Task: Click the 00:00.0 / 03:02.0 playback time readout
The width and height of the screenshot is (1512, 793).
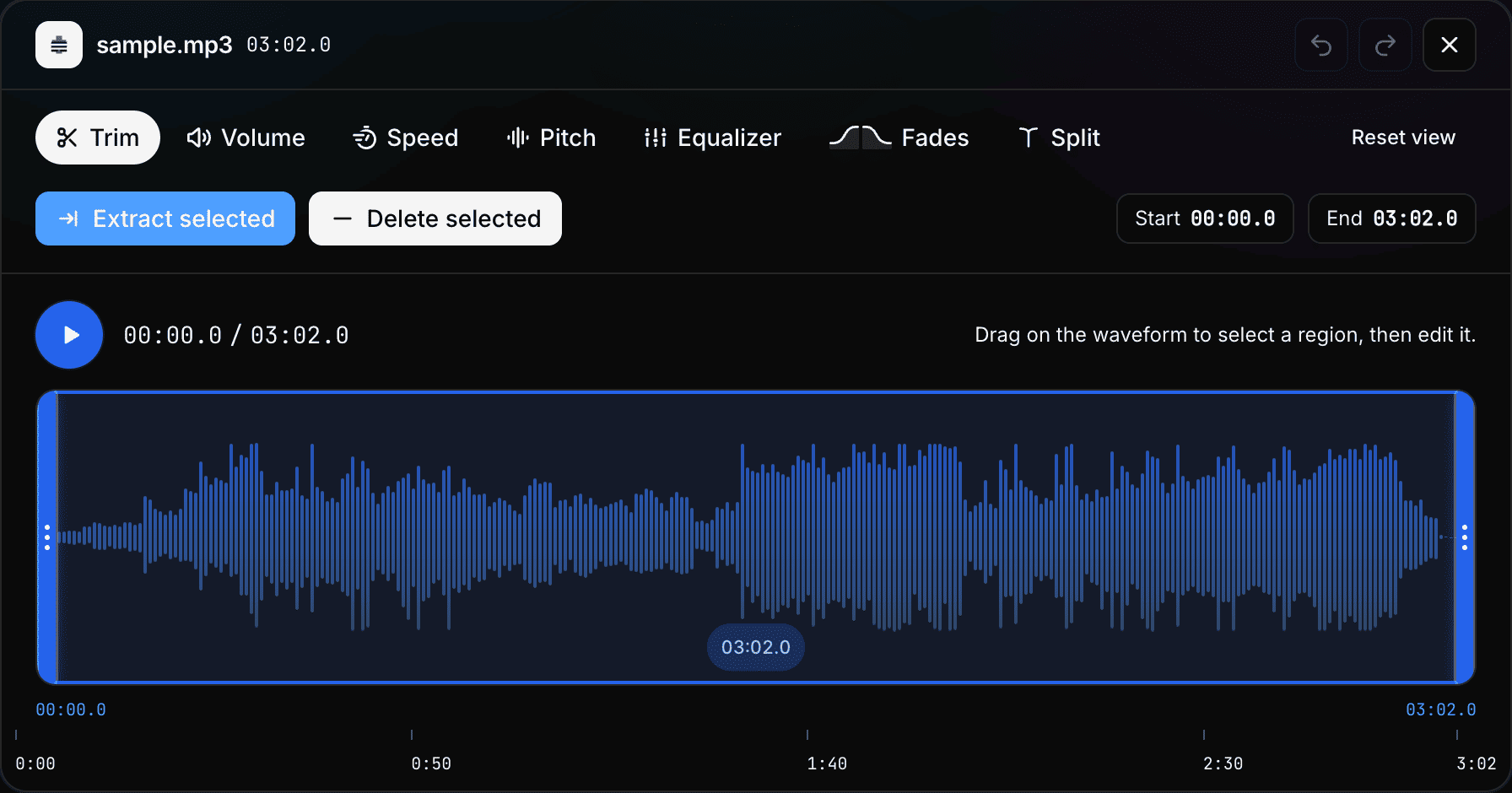Action: tap(236, 335)
